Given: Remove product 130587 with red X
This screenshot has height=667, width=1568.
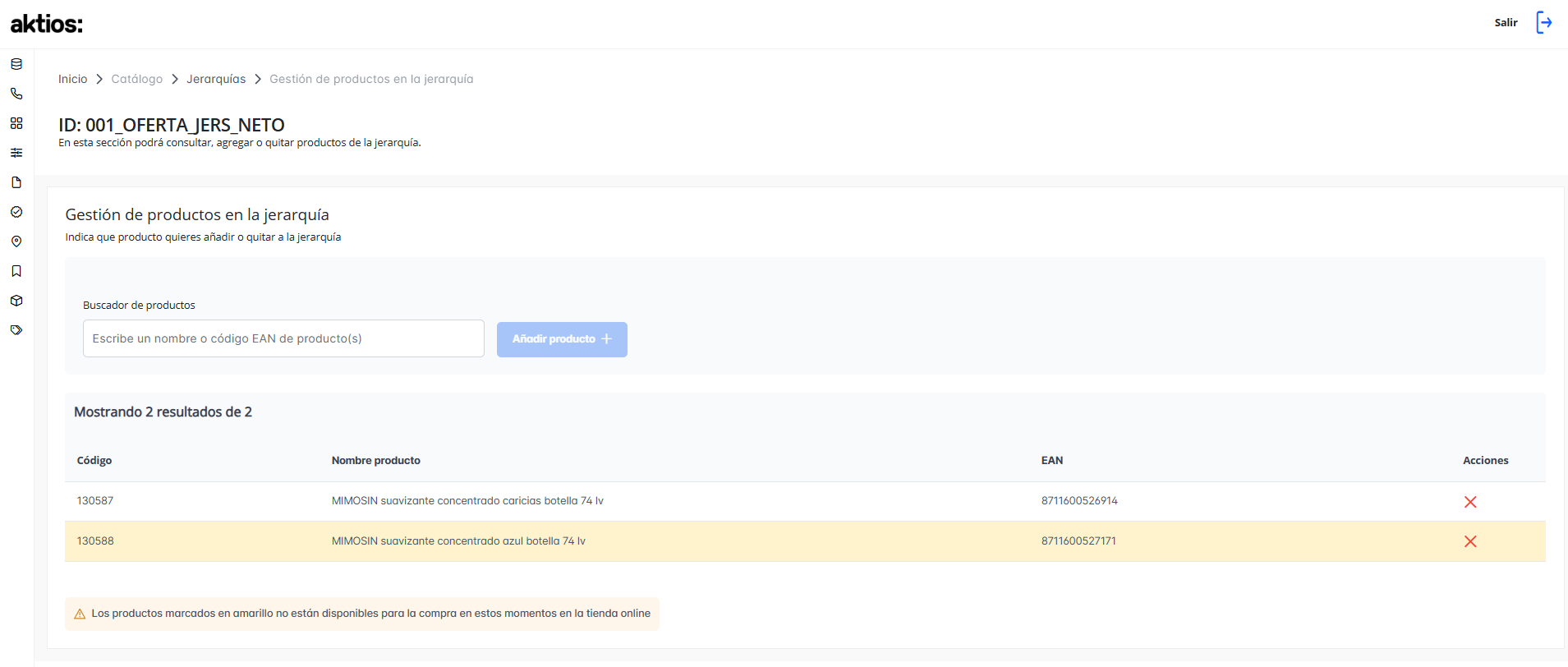Looking at the screenshot, I should [x=1470, y=502].
